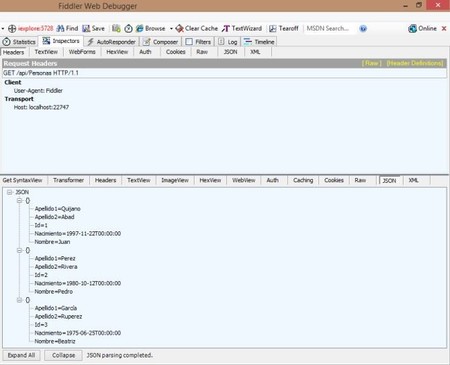Screen dimensions: 450x365
Task: Open the WebForms request tab
Action: pyautogui.click(x=82, y=52)
